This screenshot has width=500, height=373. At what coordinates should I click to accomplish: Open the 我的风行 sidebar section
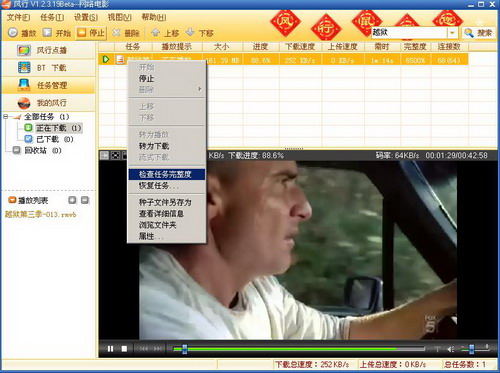coord(48,103)
